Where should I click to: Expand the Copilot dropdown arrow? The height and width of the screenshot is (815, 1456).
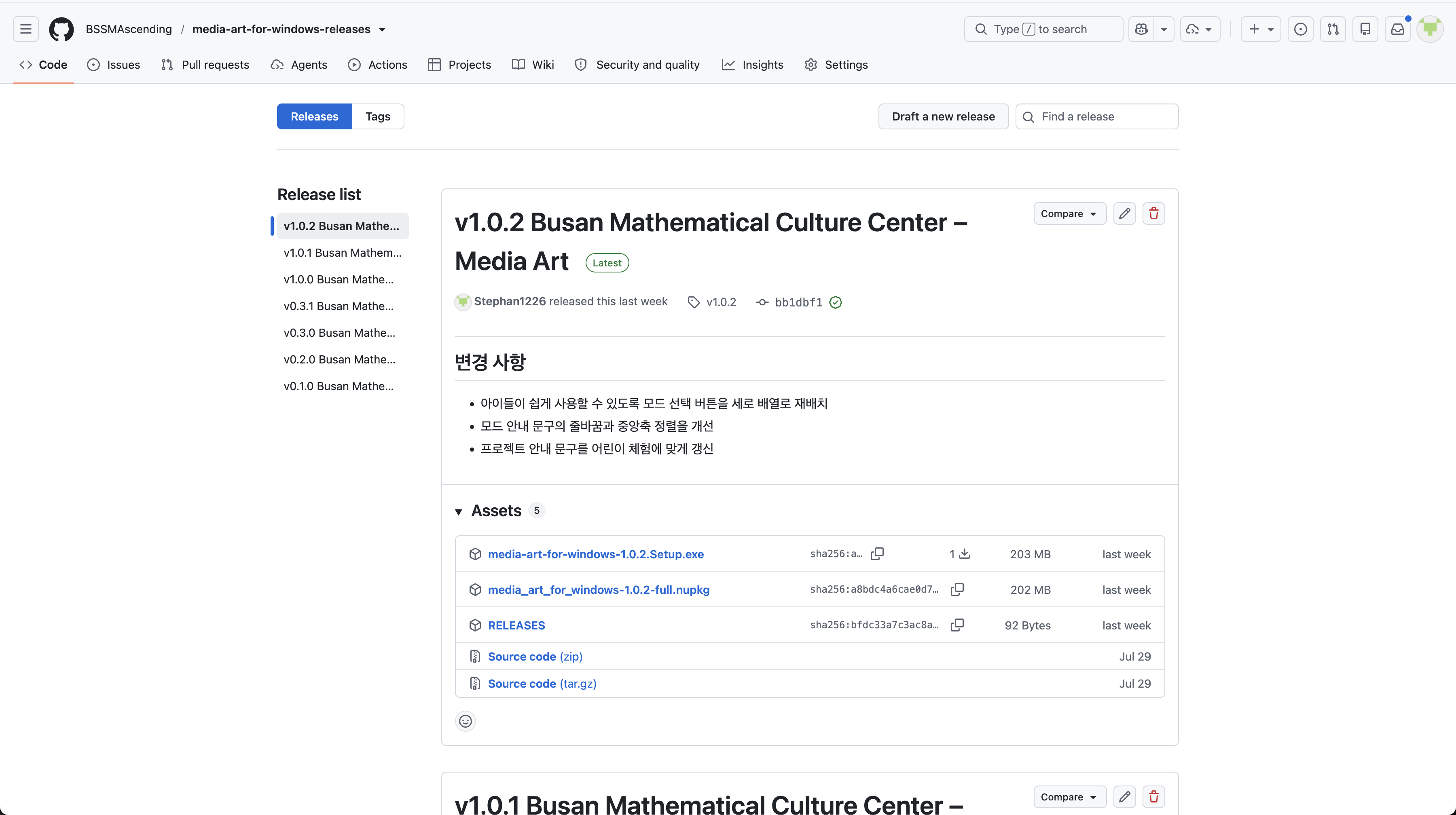click(x=1164, y=29)
